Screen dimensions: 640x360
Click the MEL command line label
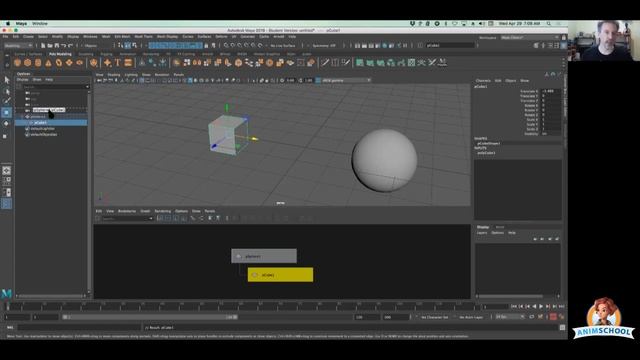click(10, 327)
